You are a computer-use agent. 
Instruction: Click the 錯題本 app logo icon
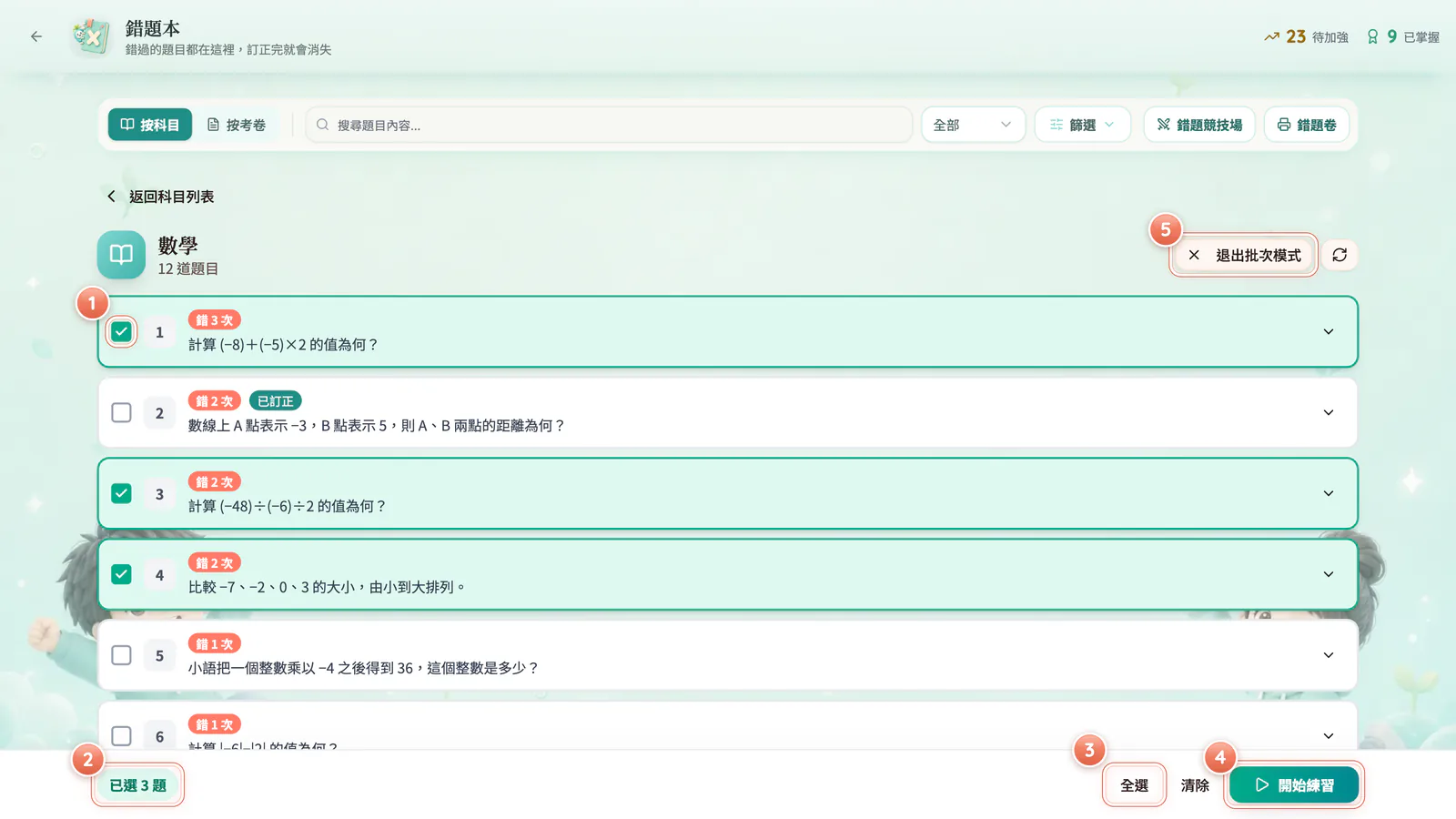(91, 36)
